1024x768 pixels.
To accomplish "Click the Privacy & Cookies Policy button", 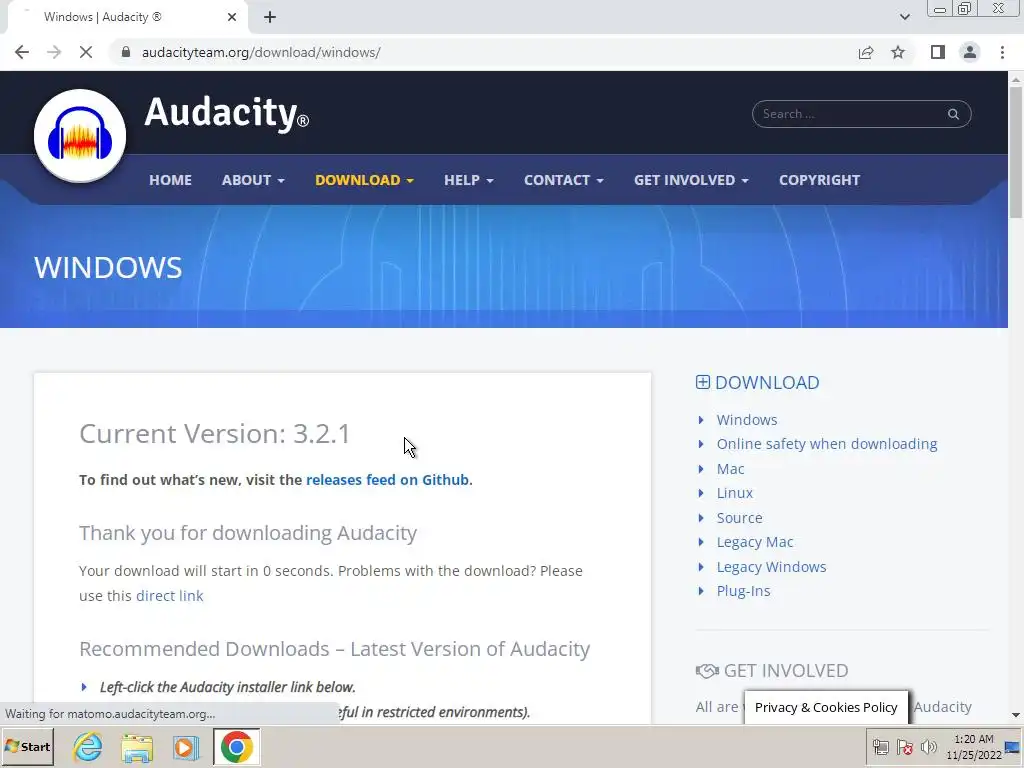I will tap(825, 707).
